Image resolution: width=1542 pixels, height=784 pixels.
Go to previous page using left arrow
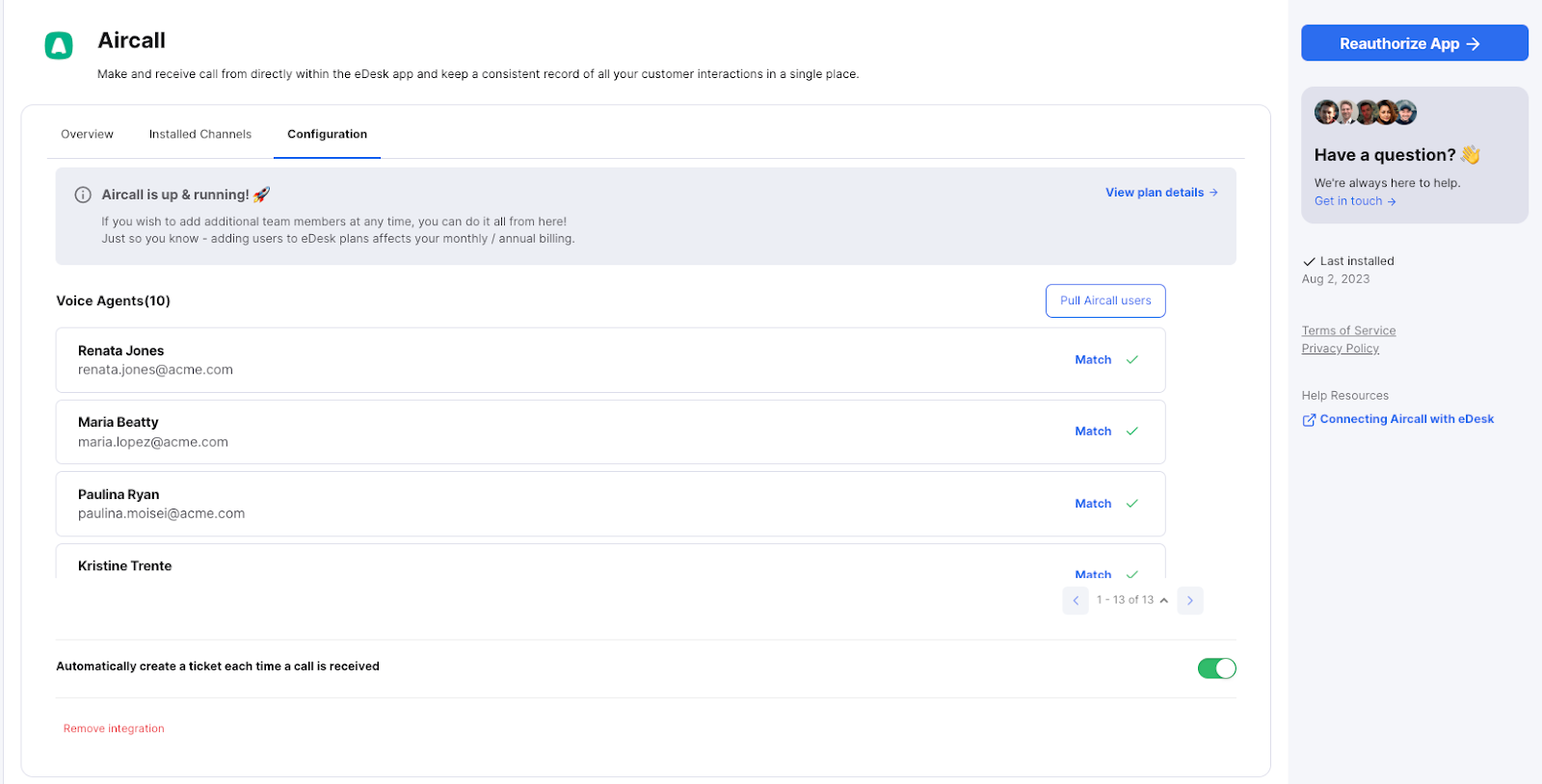tap(1076, 600)
